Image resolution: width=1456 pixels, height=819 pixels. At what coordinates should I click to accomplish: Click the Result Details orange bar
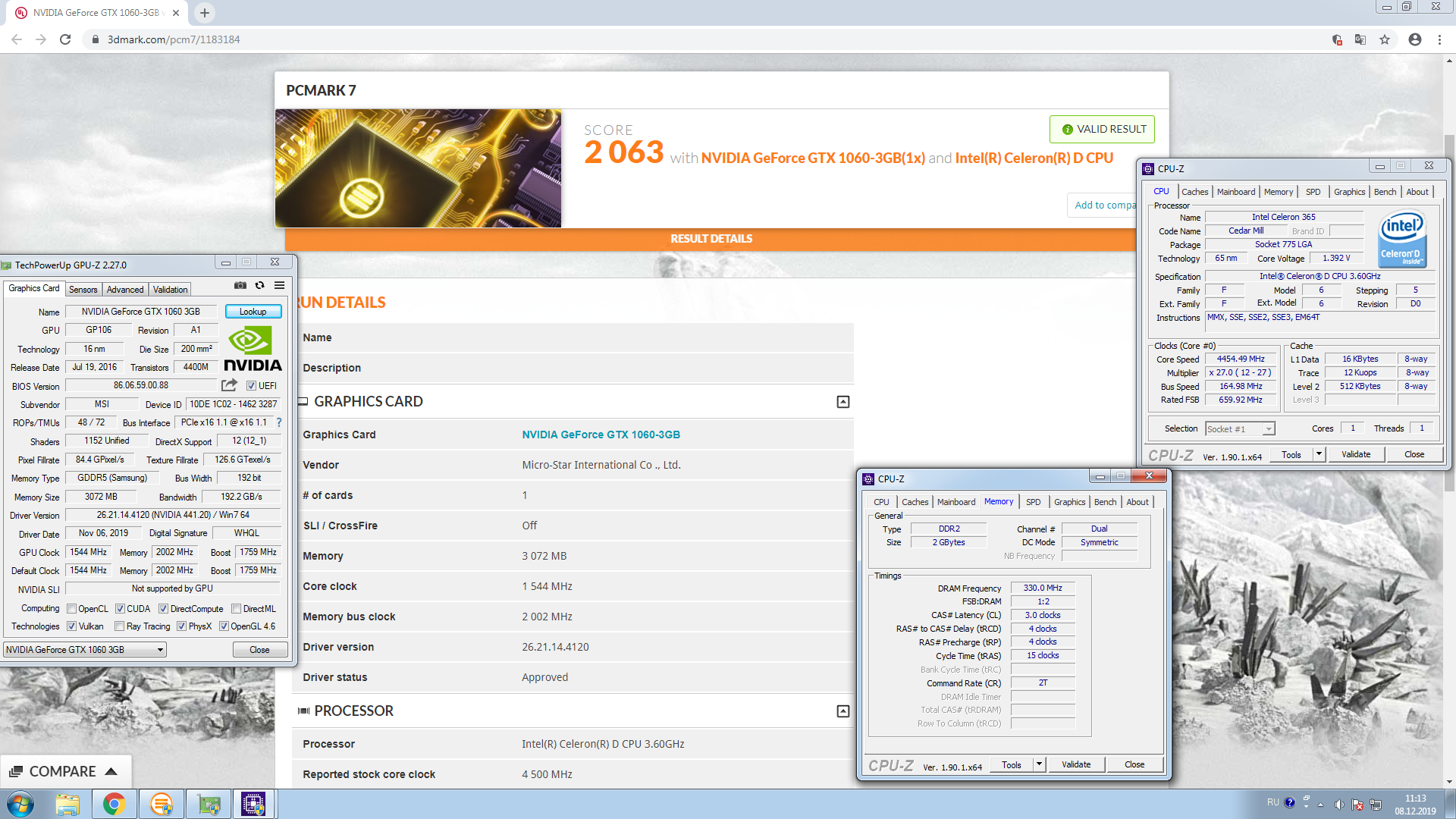pyautogui.click(x=711, y=239)
